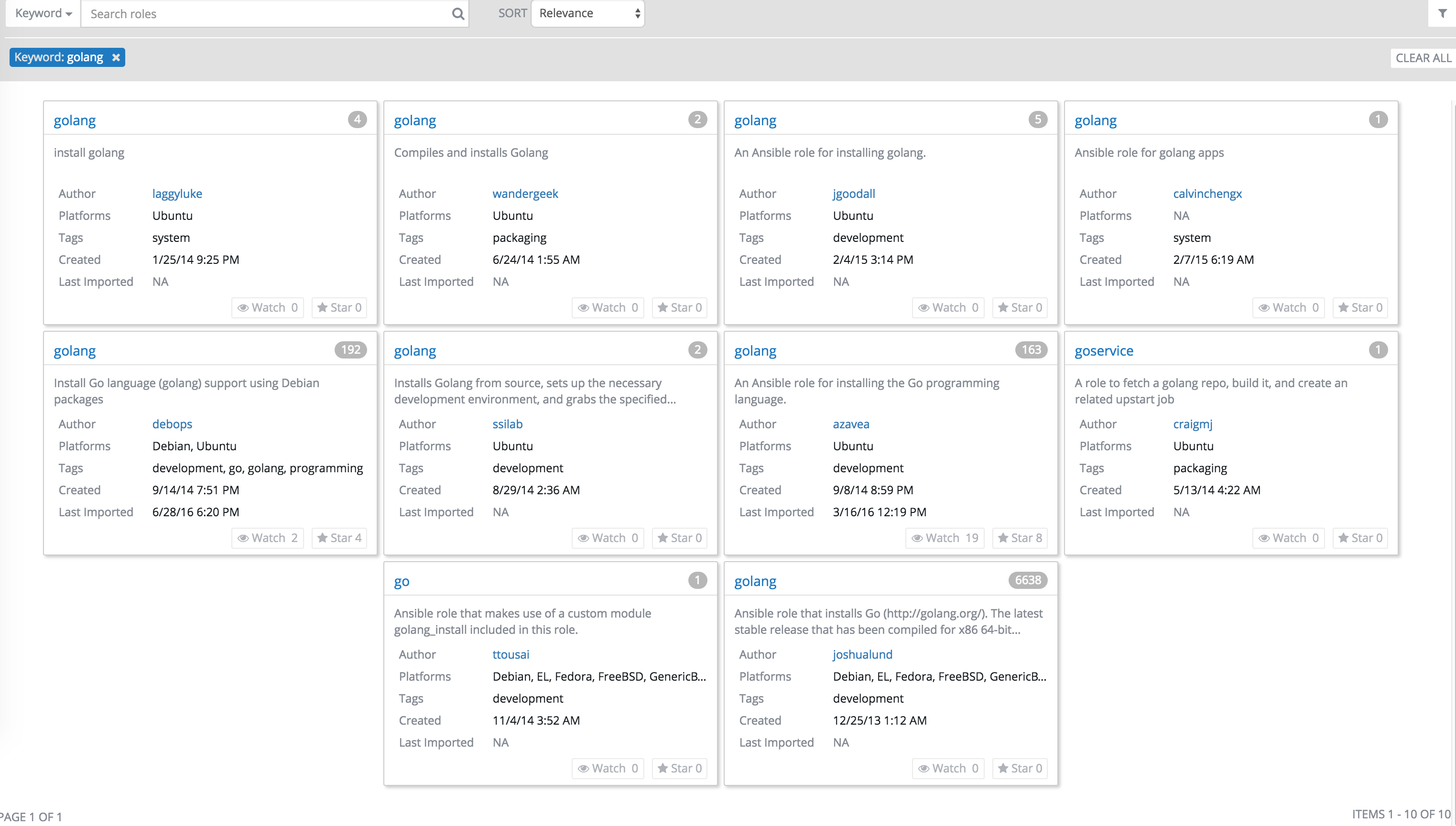Click the CLEAR ALL button

click(x=1423, y=58)
